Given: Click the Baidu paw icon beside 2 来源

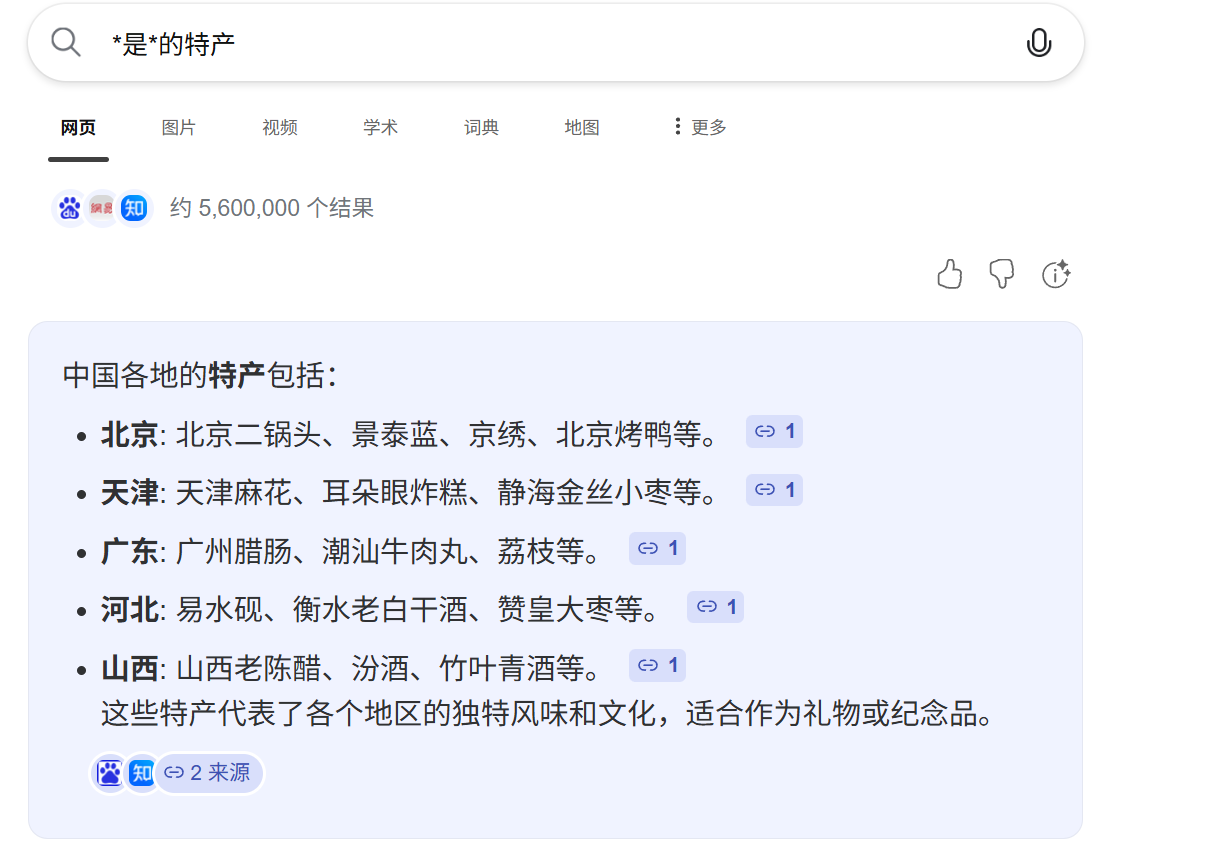Looking at the screenshot, I should click(x=109, y=773).
